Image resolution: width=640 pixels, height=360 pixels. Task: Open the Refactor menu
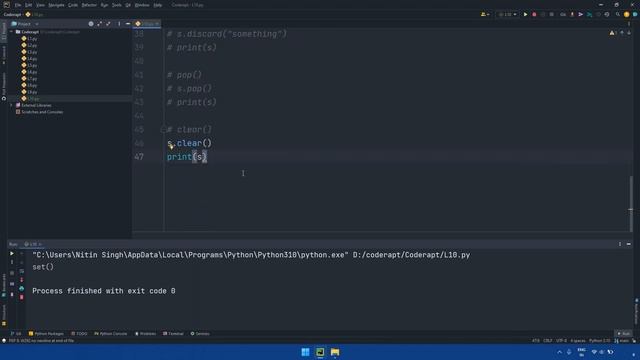click(x=89, y=5)
